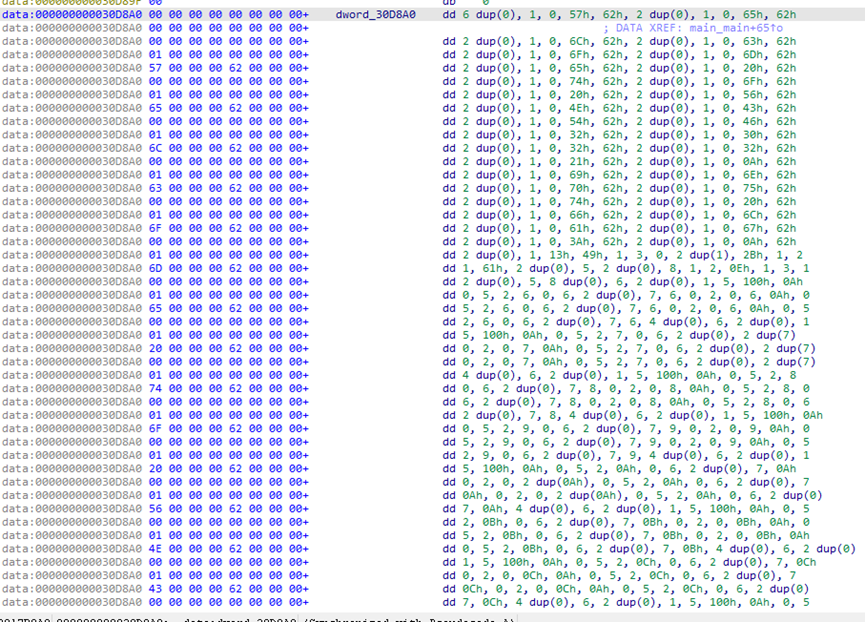Select row with values 74h, 62h and 6Fh, 62h
Viewport: 865px width, 622px height.
(619, 81)
